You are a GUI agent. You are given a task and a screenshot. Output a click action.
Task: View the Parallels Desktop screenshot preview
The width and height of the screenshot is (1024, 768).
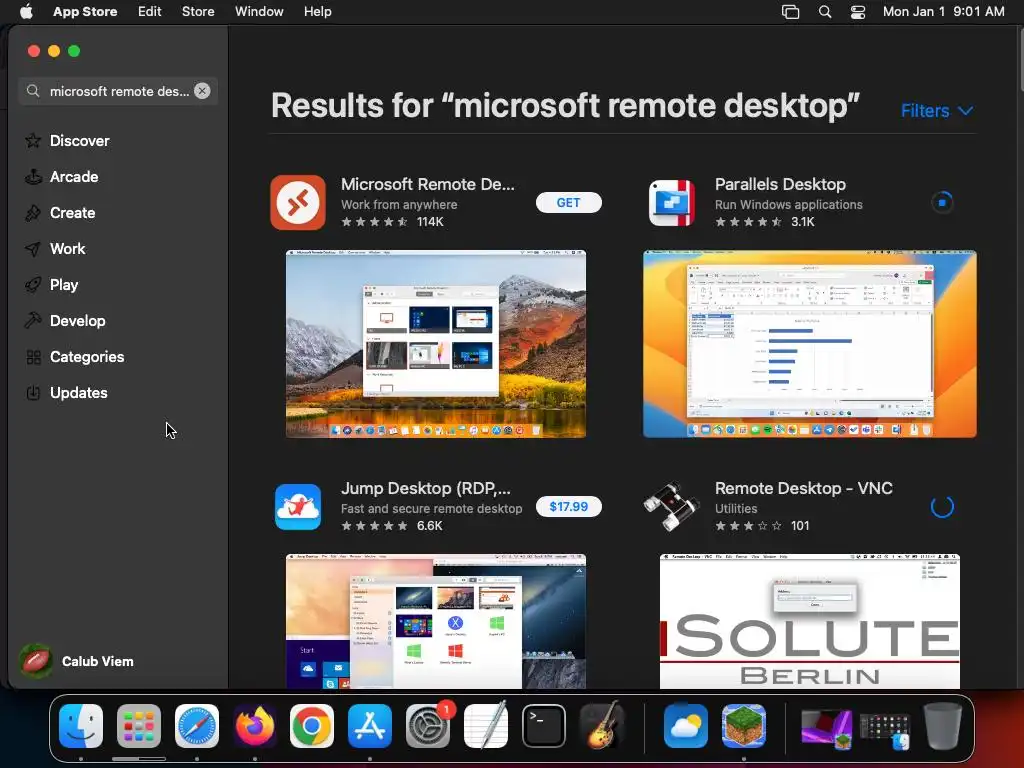[810, 344]
